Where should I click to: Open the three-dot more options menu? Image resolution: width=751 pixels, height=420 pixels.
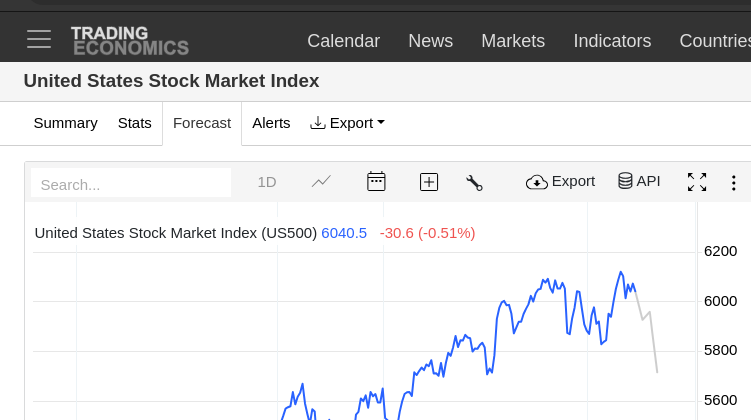733,182
